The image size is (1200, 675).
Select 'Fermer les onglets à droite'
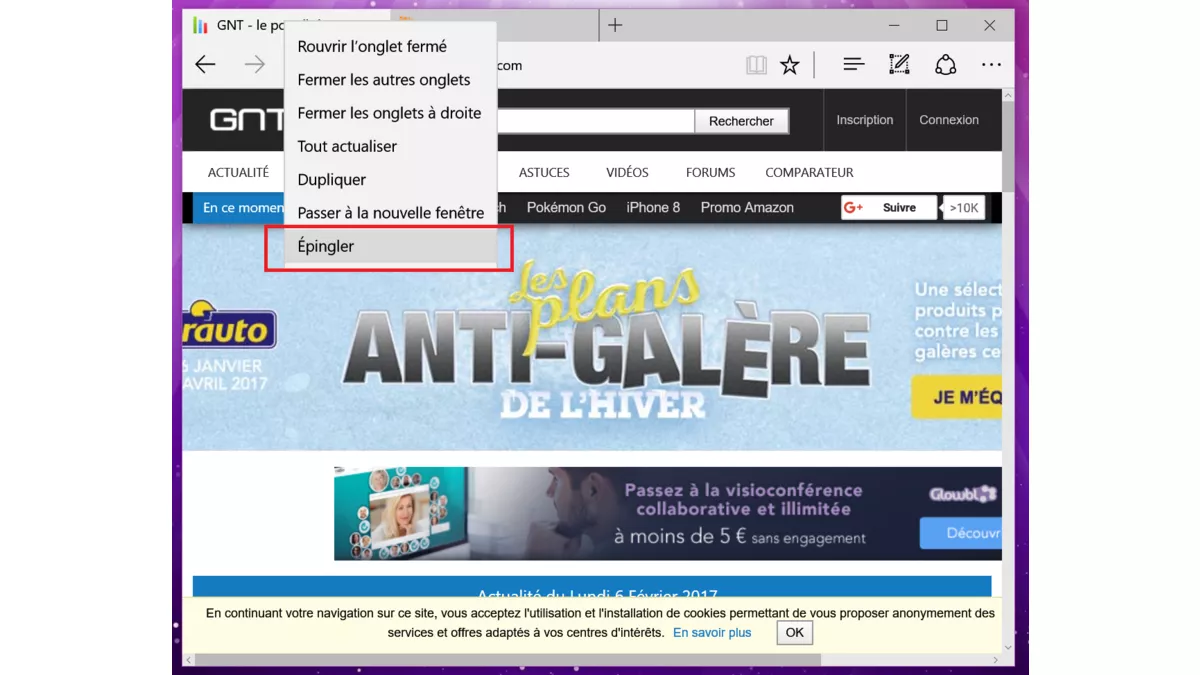coord(391,113)
